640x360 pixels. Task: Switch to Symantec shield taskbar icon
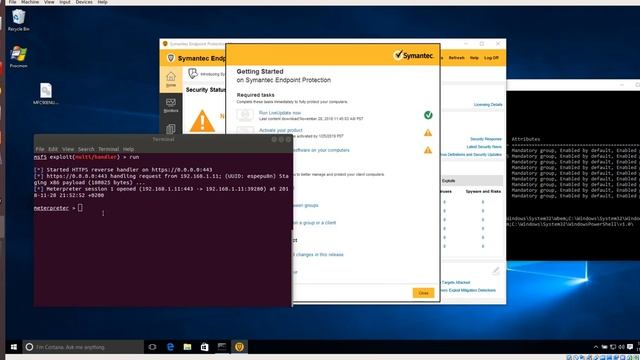239,347
